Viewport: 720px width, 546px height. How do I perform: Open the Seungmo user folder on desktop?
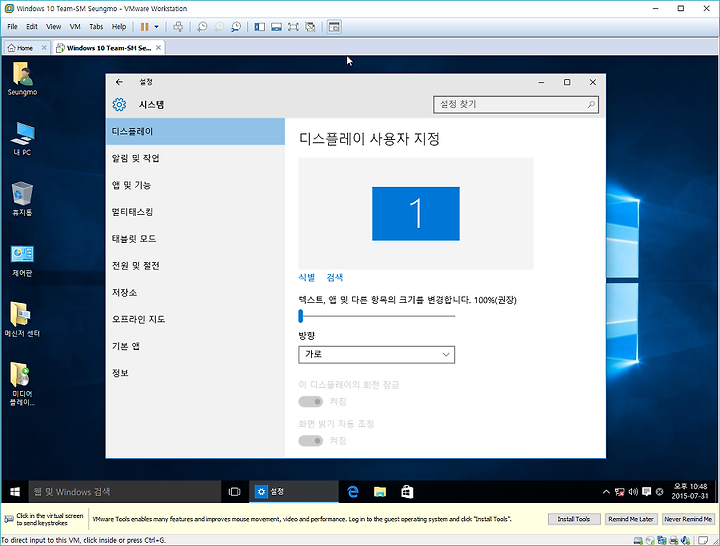point(22,79)
